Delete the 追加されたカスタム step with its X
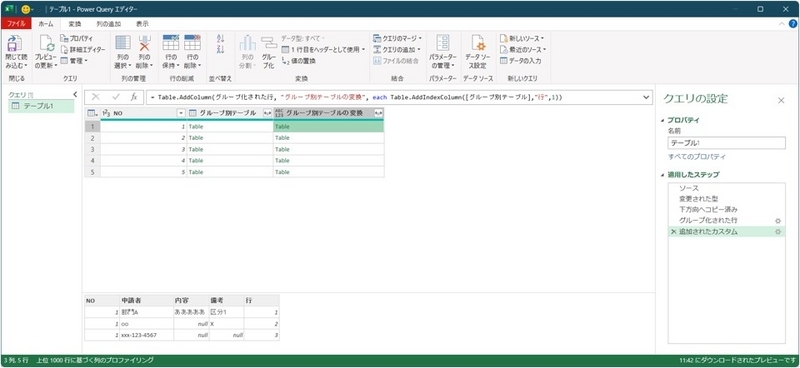The width and height of the screenshot is (800, 368). tap(673, 232)
